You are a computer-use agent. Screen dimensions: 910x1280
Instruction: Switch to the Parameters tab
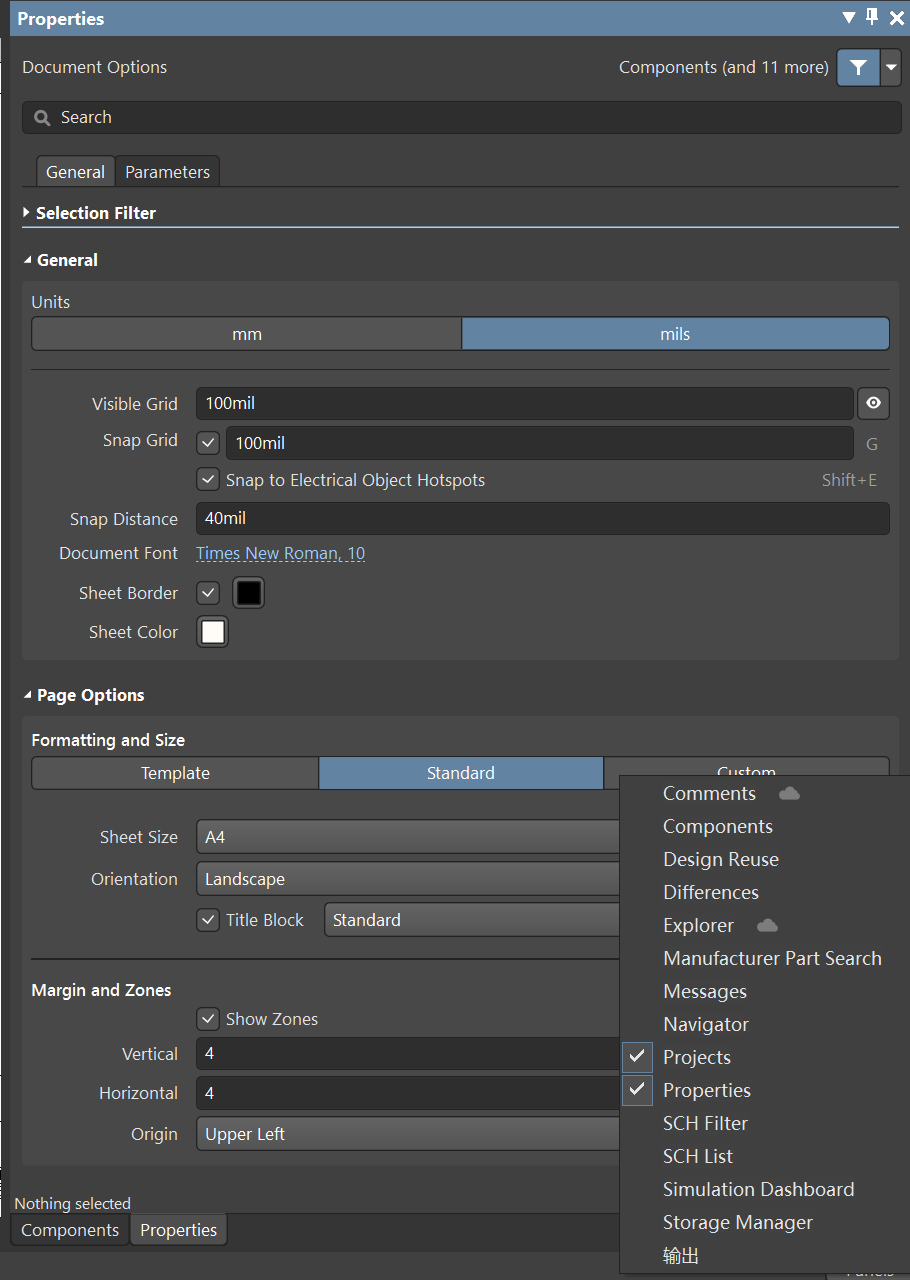coord(167,172)
